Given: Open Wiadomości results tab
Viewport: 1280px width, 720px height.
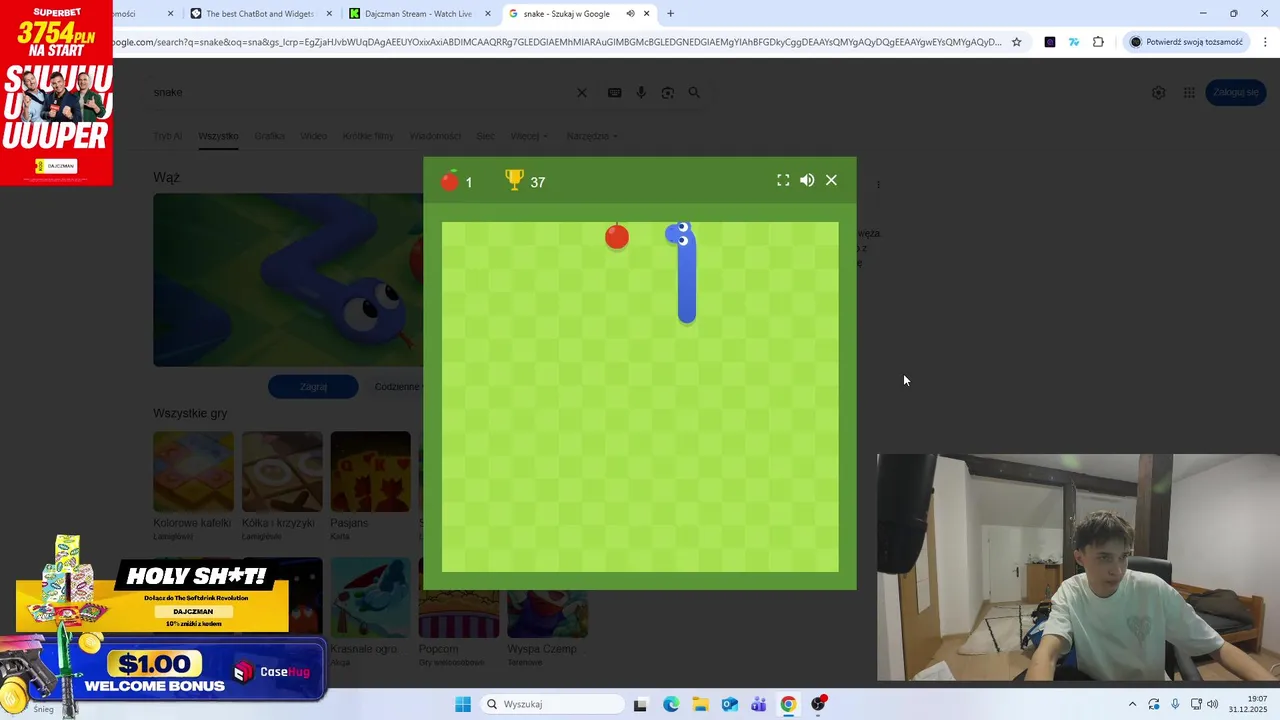Looking at the screenshot, I should 435,136.
